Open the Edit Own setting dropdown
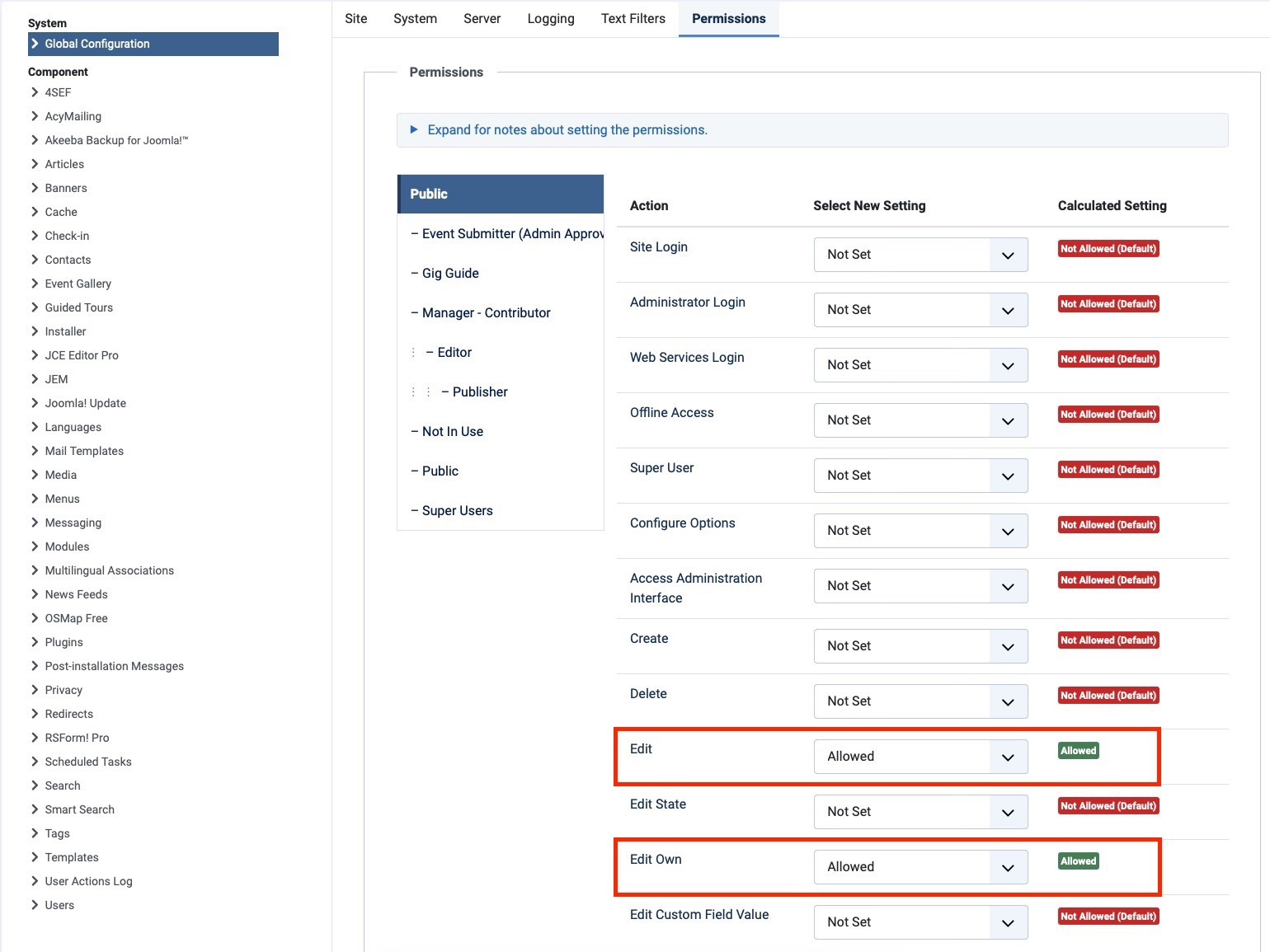This screenshot has width=1270, height=952. point(920,867)
